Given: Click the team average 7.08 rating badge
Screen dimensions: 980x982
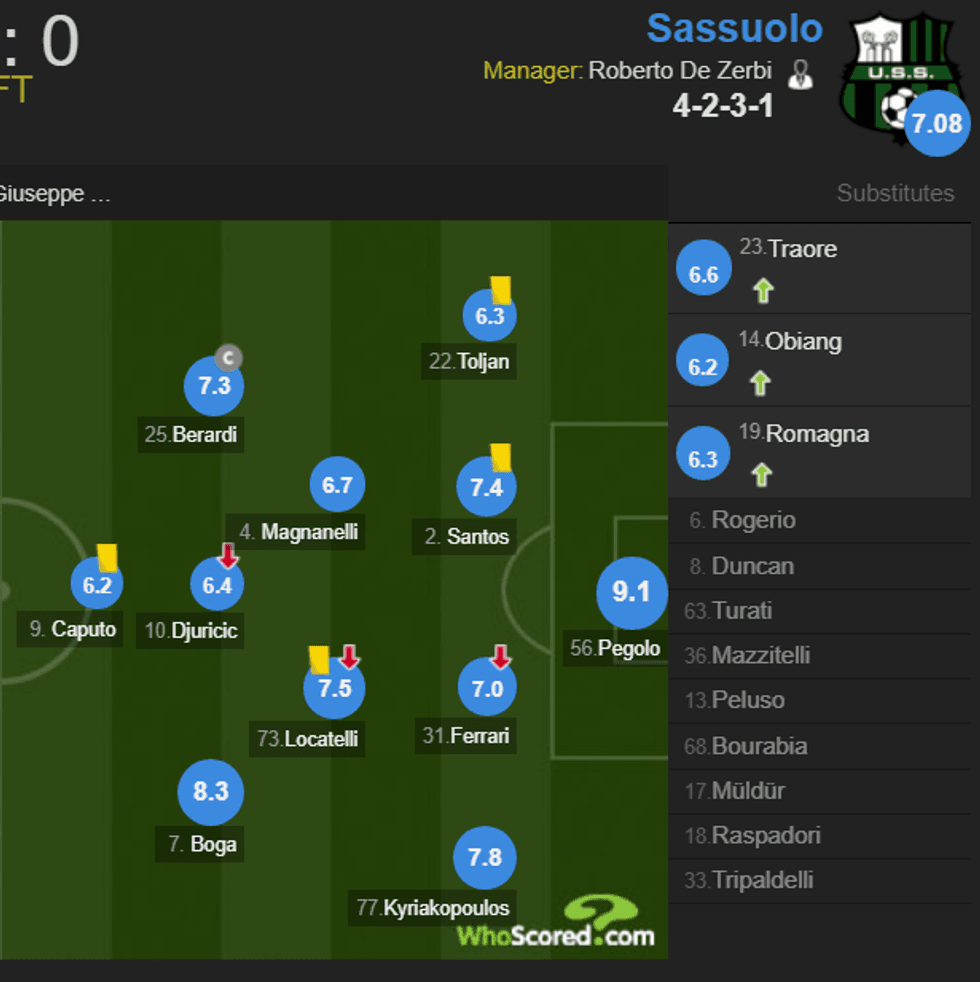Looking at the screenshot, I should pos(937,124).
